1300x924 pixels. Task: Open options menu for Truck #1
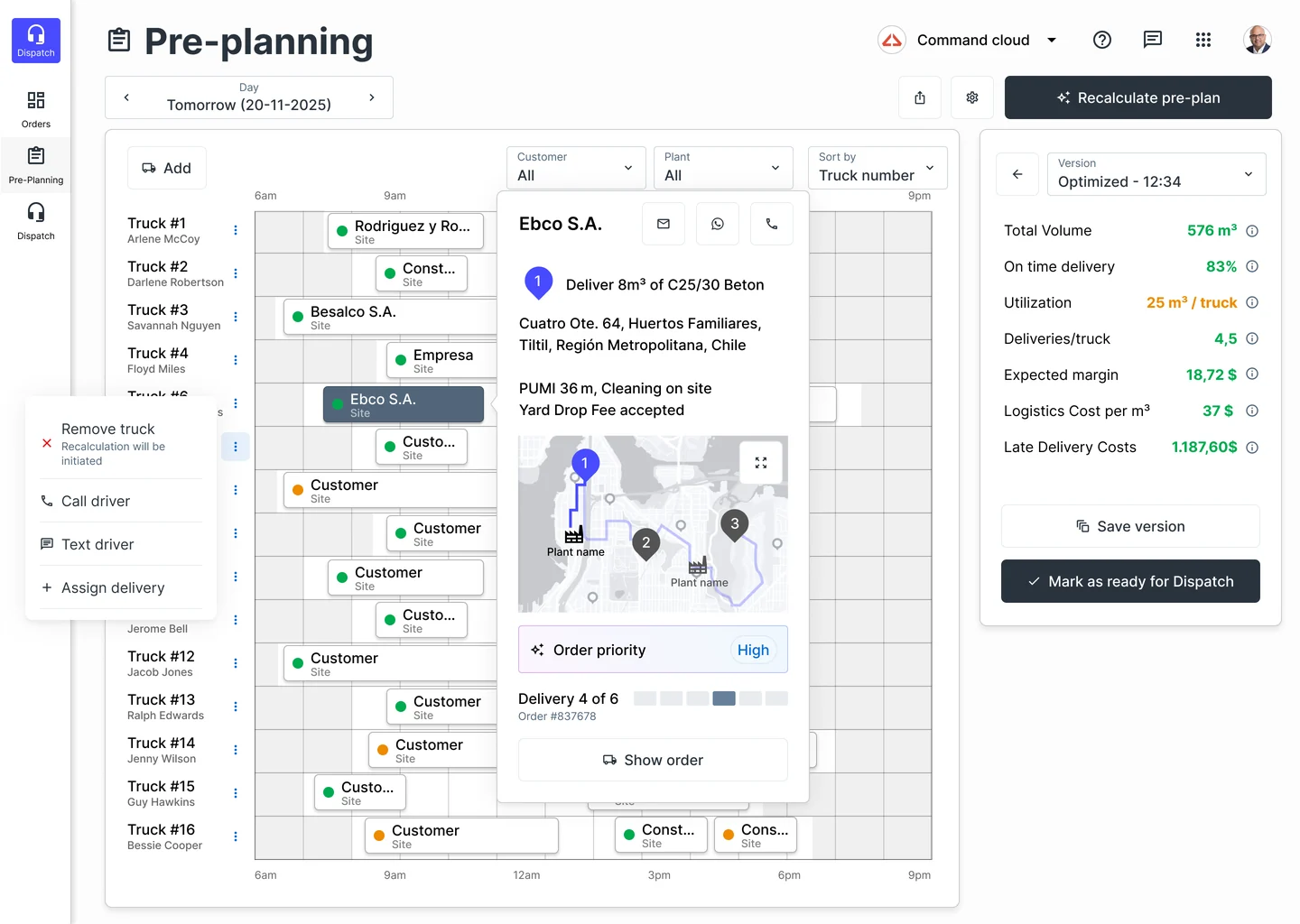coord(236,230)
